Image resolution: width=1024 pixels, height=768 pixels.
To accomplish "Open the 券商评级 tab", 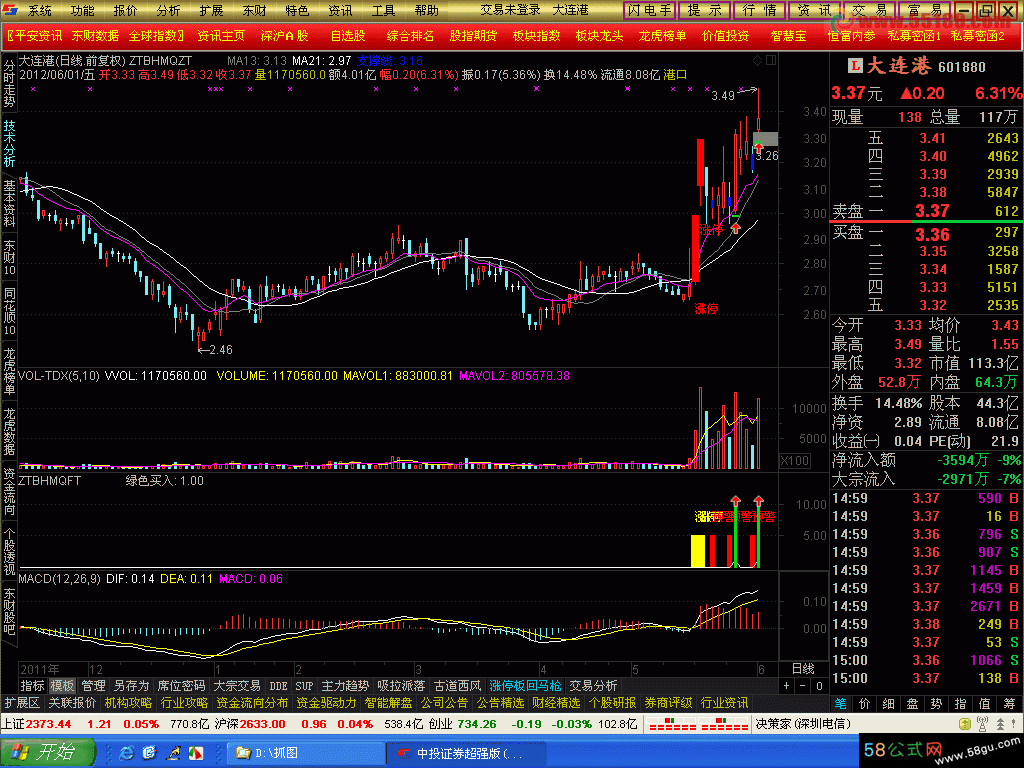I will (668, 703).
